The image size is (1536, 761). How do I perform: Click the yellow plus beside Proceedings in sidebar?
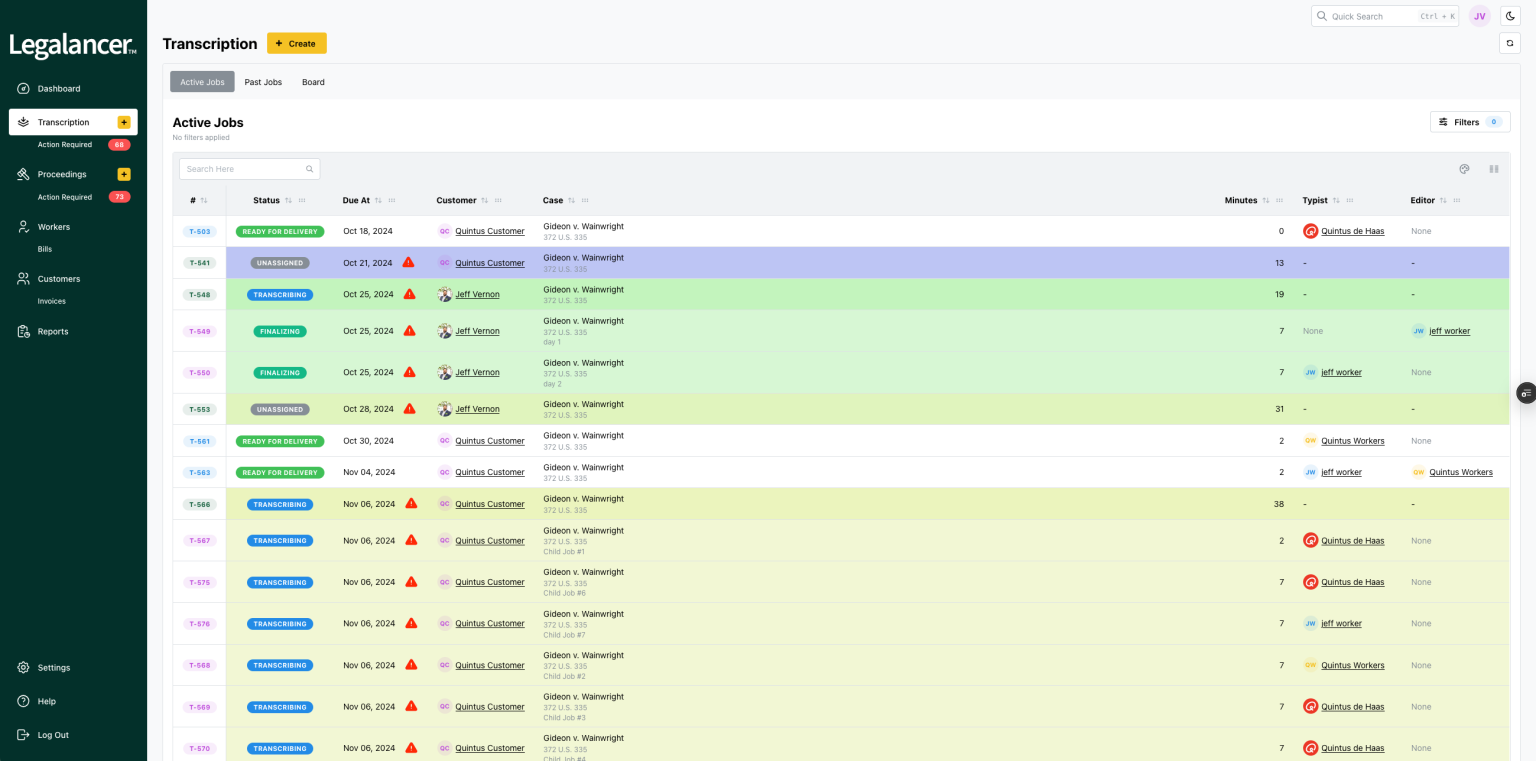click(x=124, y=174)
